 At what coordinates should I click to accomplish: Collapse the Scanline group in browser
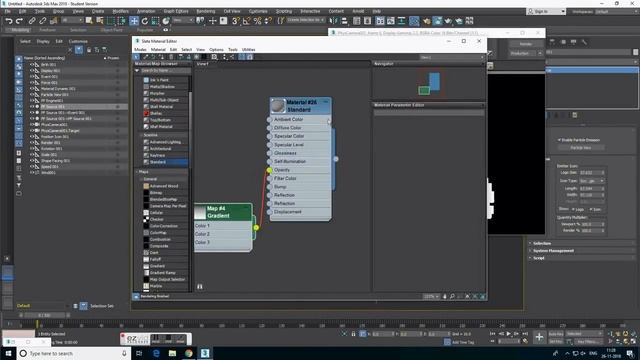tap(142, 135)
